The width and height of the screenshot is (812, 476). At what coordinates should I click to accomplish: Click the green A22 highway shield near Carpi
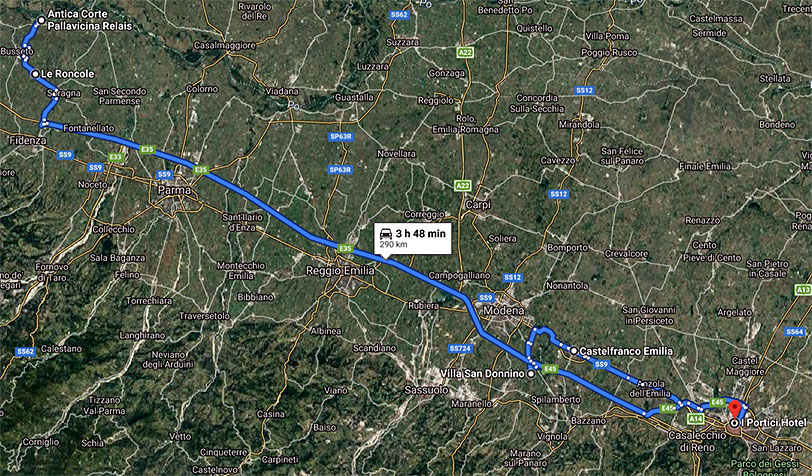tap(462, 185)
